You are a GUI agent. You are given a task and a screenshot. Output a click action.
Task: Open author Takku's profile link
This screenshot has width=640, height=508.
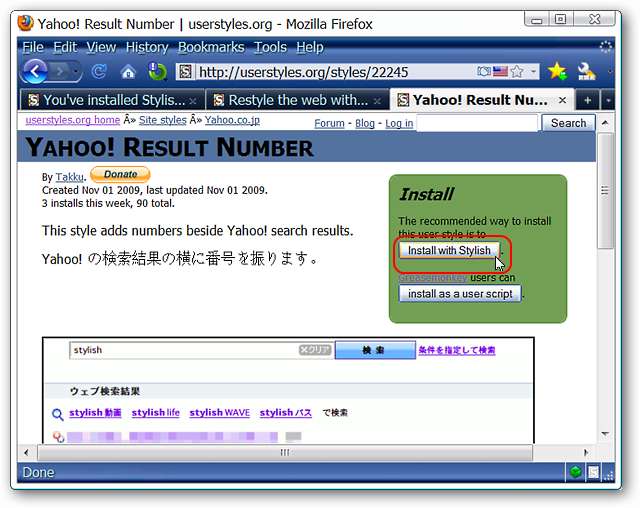tap(69, 177)
